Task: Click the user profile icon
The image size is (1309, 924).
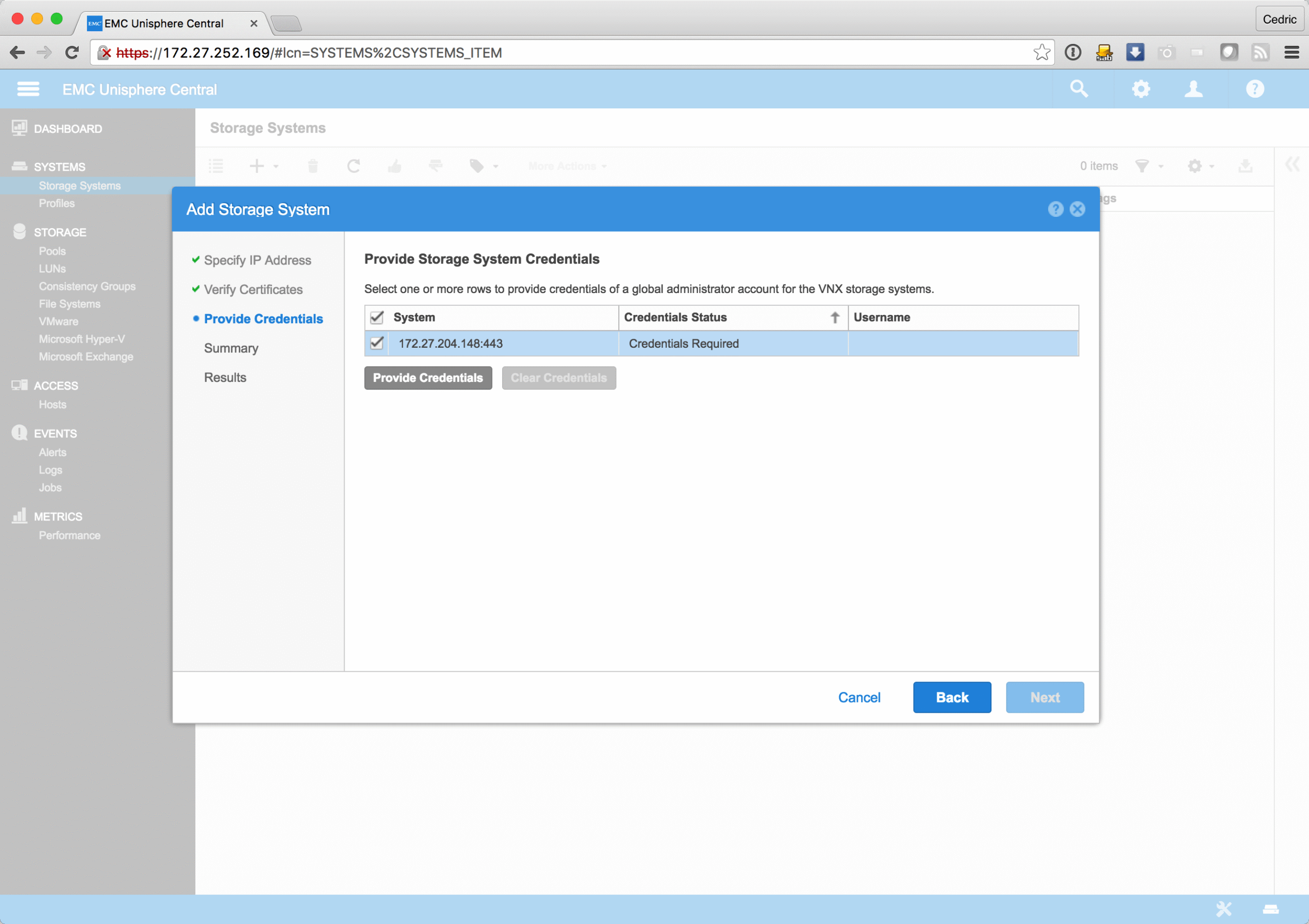Action: (x=1193, y=89)
